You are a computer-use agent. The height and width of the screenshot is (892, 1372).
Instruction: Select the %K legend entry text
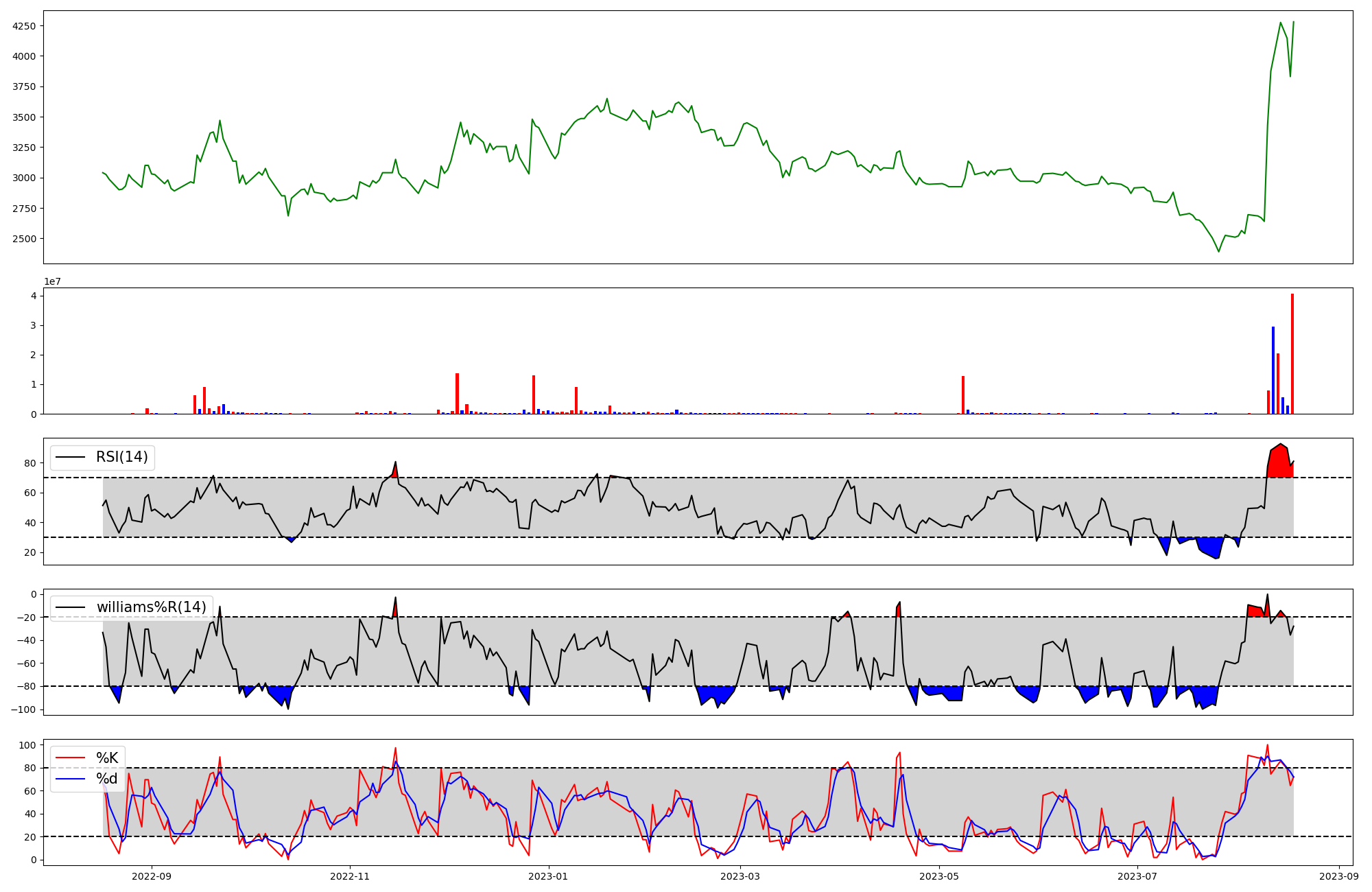(107, 758)
